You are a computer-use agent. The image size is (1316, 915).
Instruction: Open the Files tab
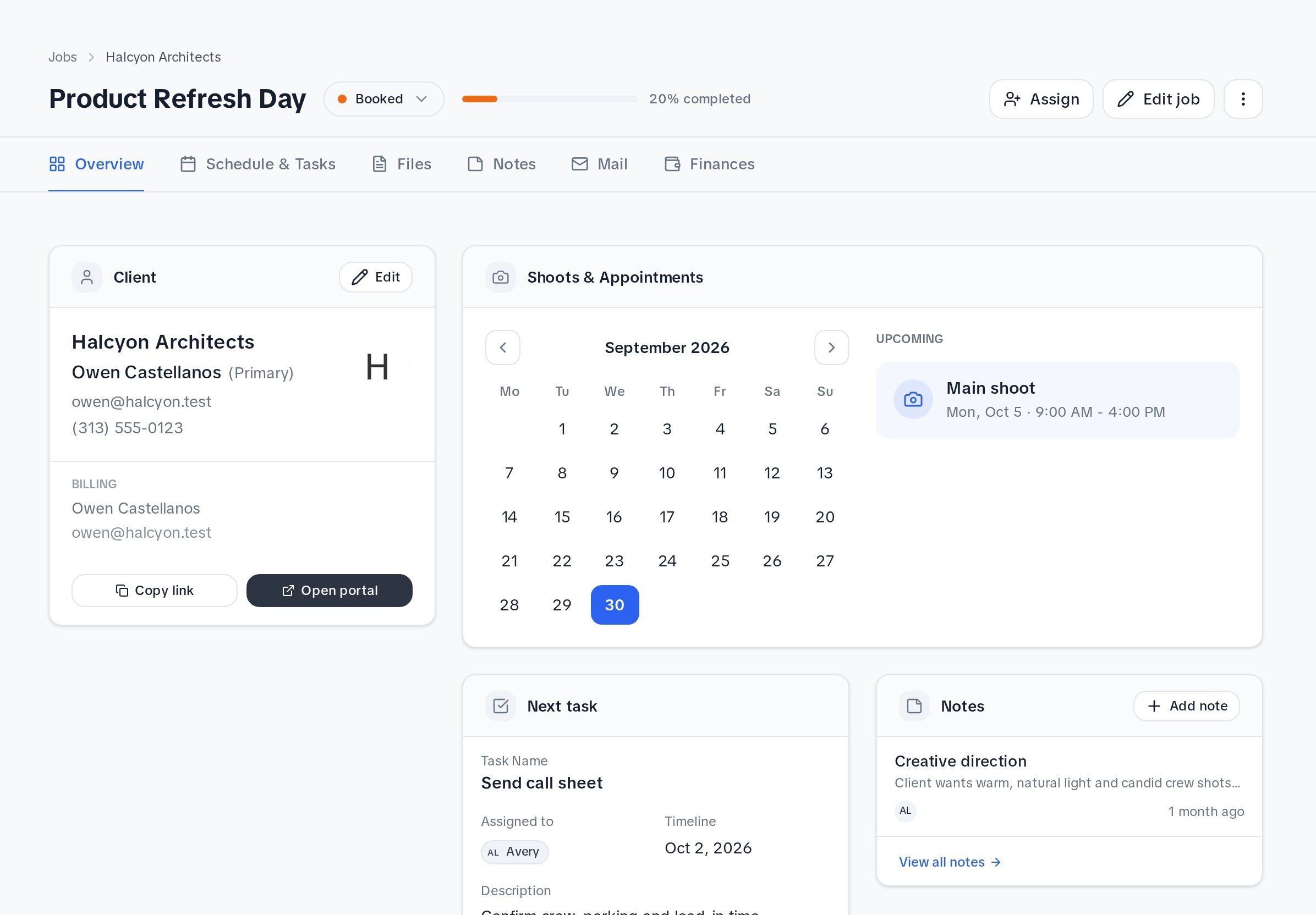pos(401,164)
